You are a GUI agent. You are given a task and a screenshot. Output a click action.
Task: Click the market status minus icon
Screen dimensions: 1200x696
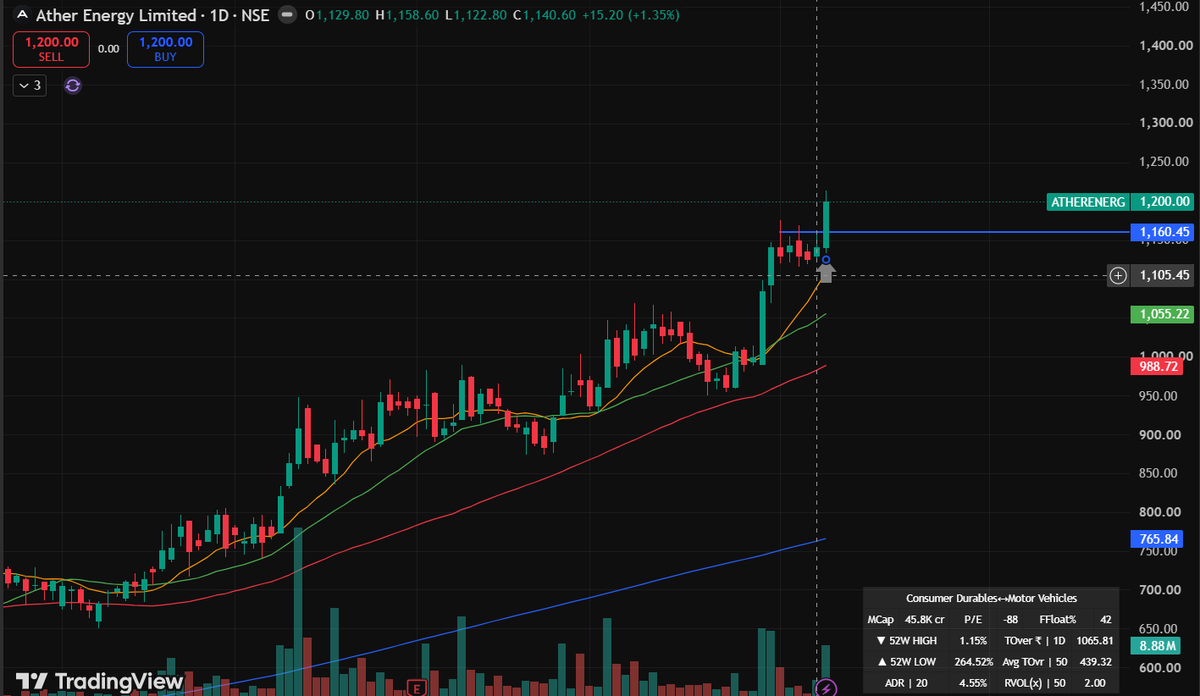[288, 16]
